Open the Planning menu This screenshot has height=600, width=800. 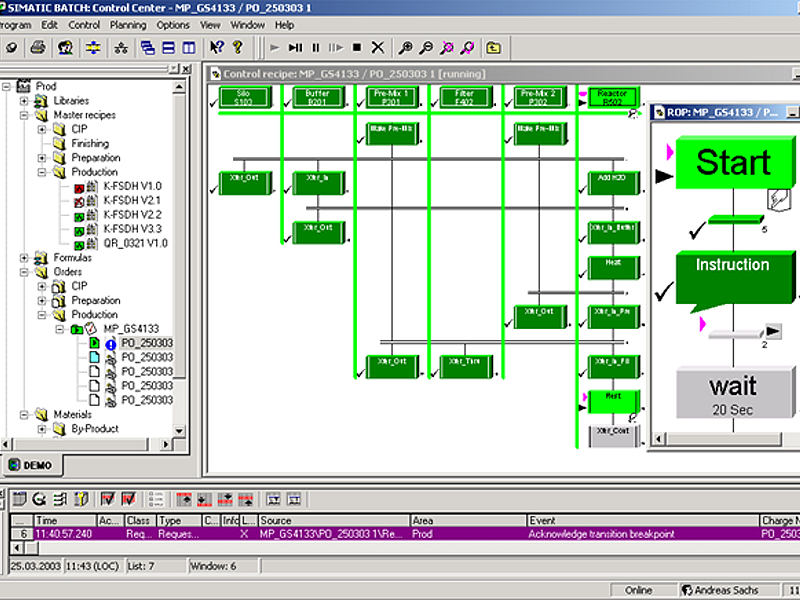[128, 25]
